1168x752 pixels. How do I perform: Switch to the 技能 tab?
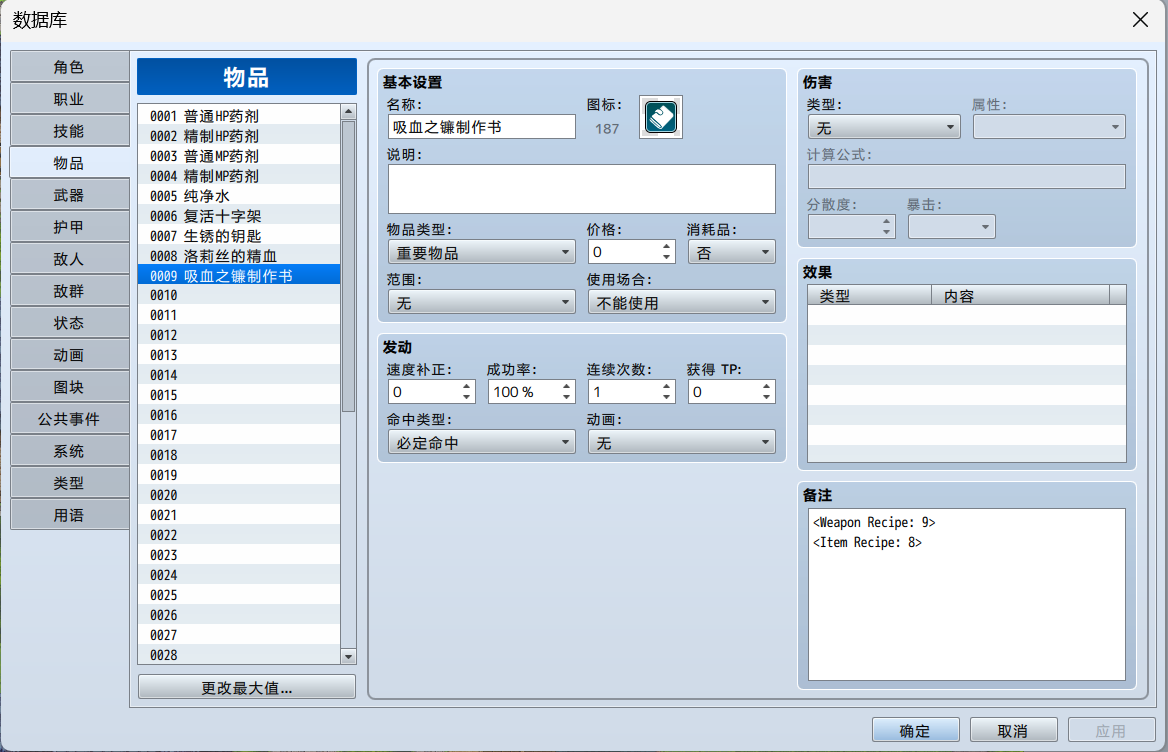(69, 131)
